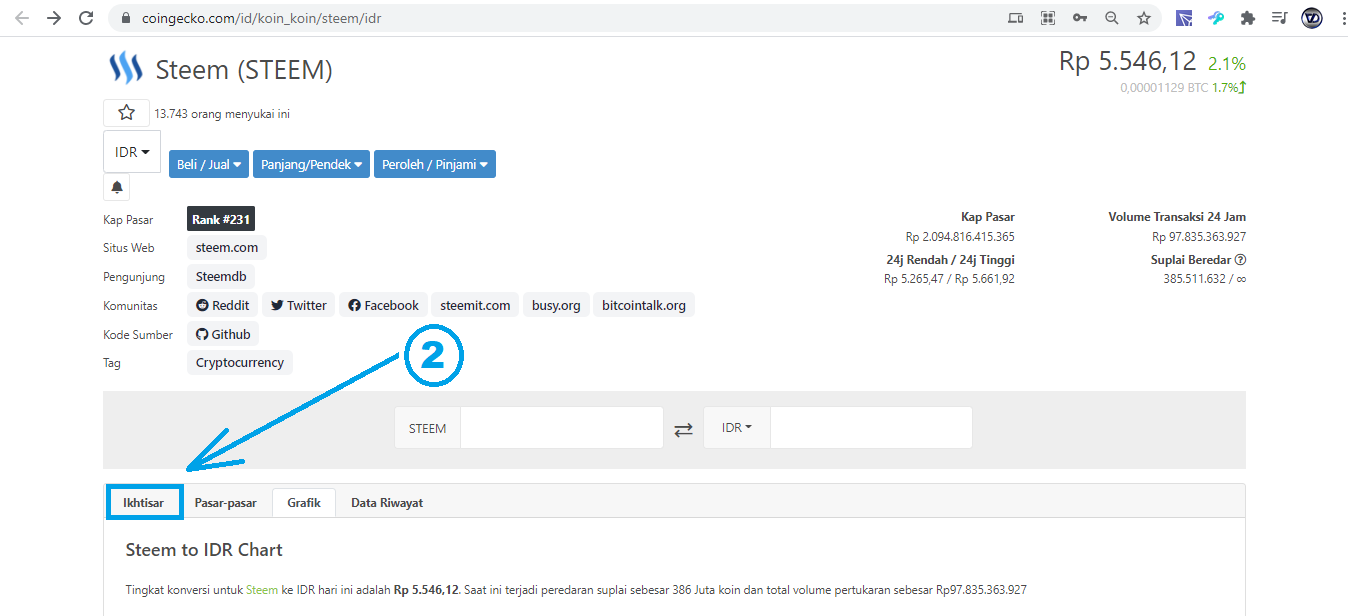The width and height of the screenshot is (1348, 616).
Task: Click the Suplai Beredar help question icon
Action: pyautogui.click(x=1240, y=259)
